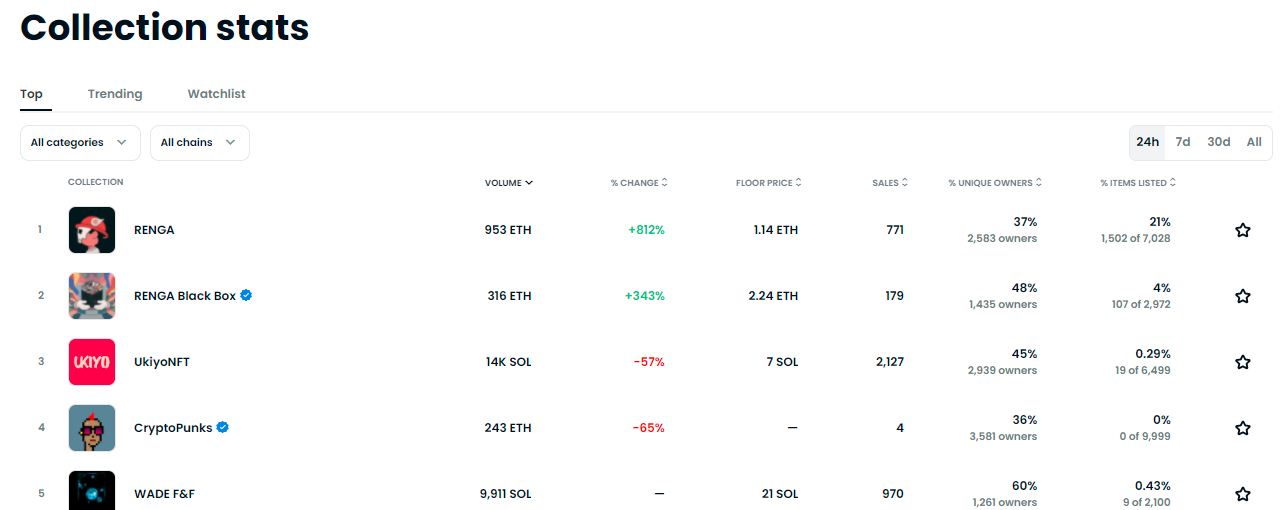Click the 970 sales count
The width and height of the screenshot is (1284, 510).
pos(893,494)
